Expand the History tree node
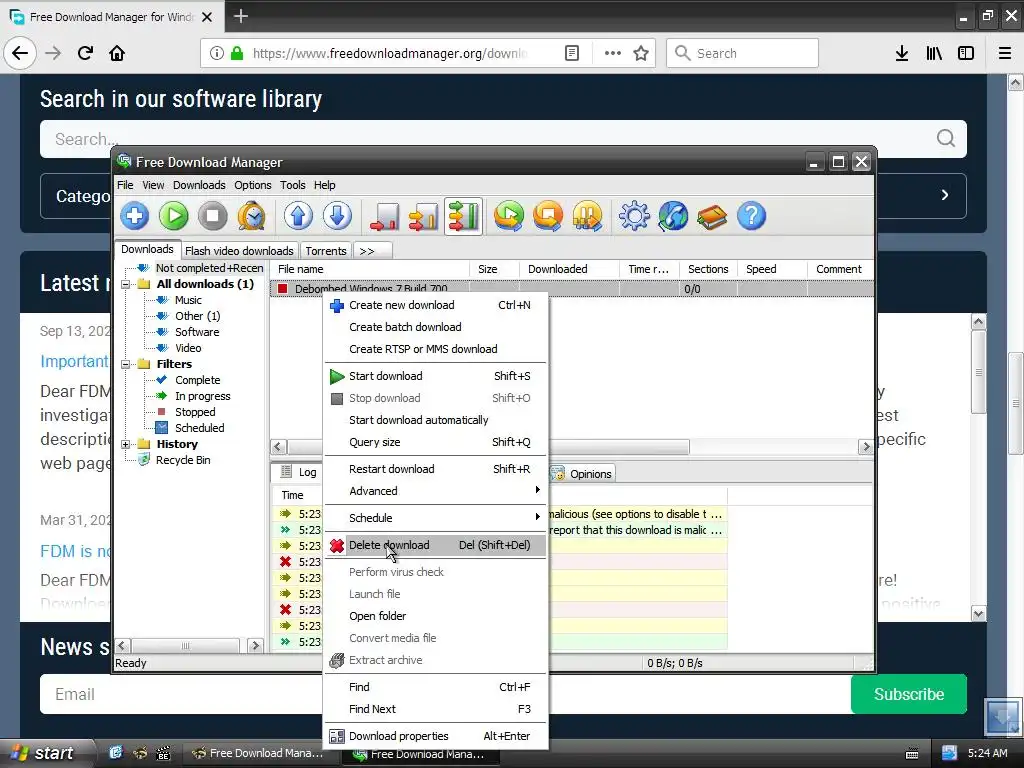 125,444
